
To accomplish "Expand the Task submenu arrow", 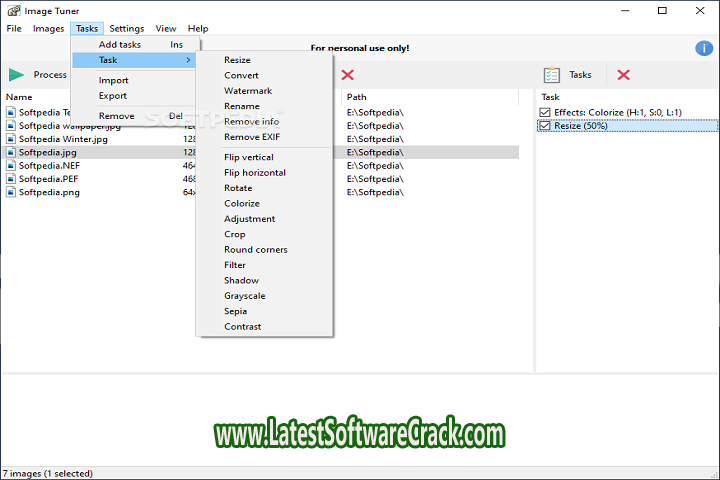I will [x=188, y=60].
